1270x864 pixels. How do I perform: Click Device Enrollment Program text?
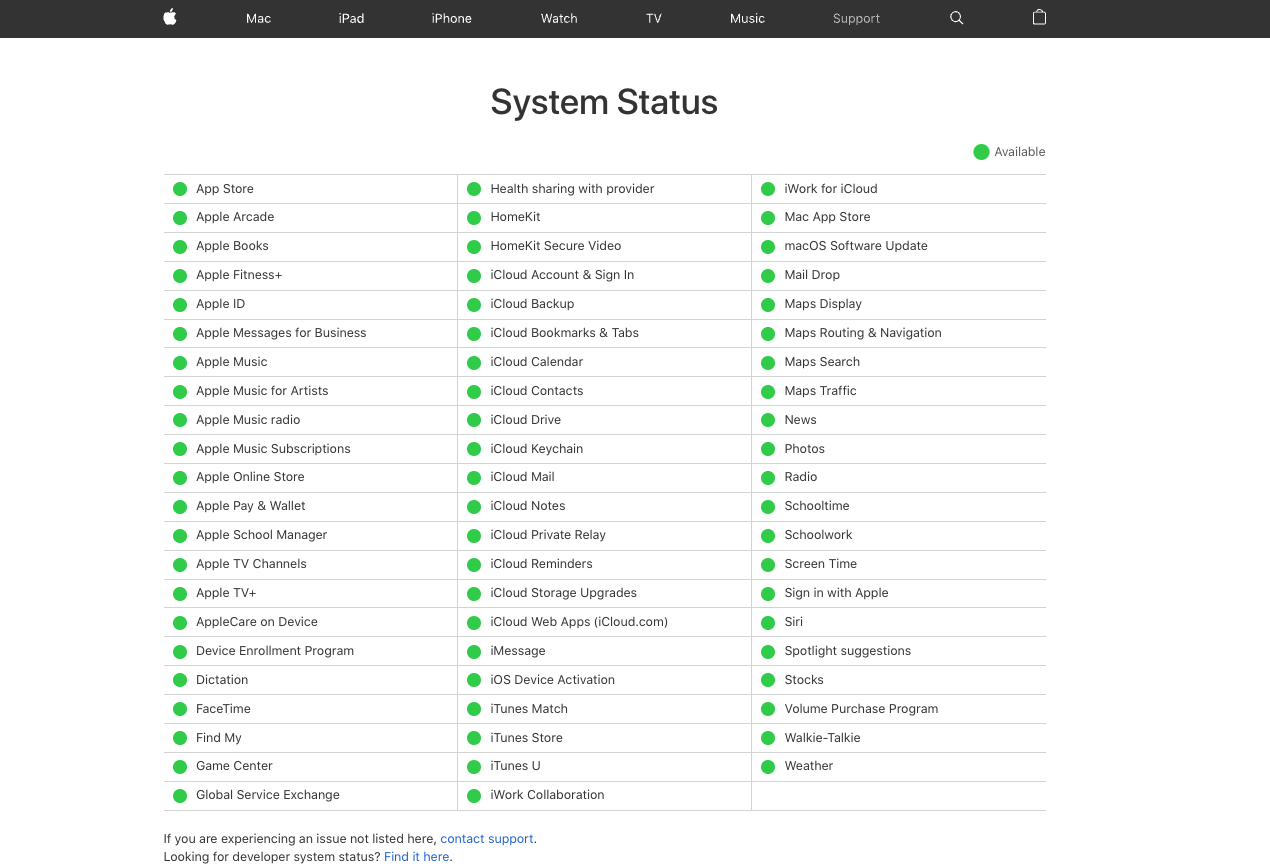(275, 651)
